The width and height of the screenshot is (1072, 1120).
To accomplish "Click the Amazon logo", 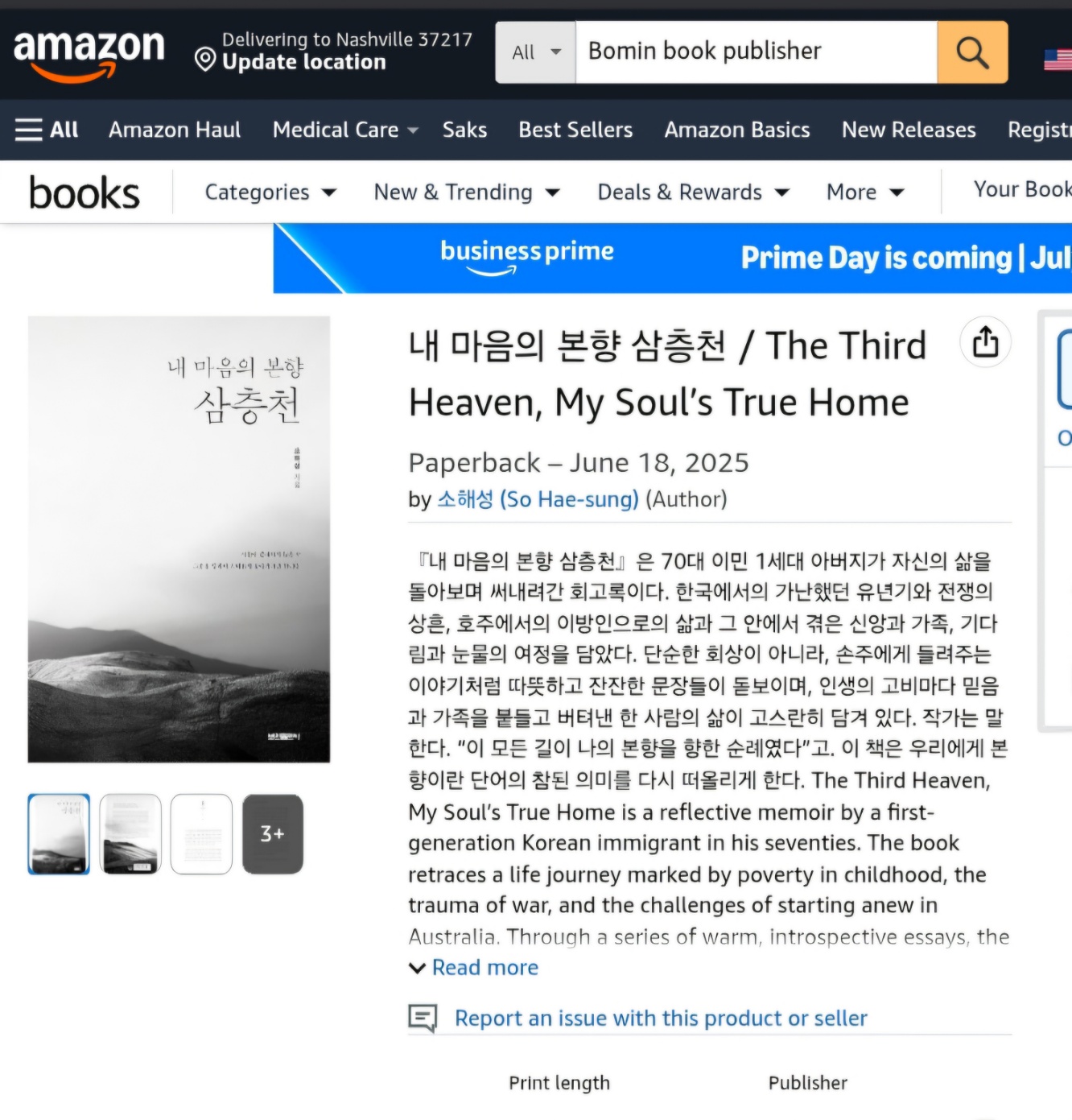I will [89, 55].
